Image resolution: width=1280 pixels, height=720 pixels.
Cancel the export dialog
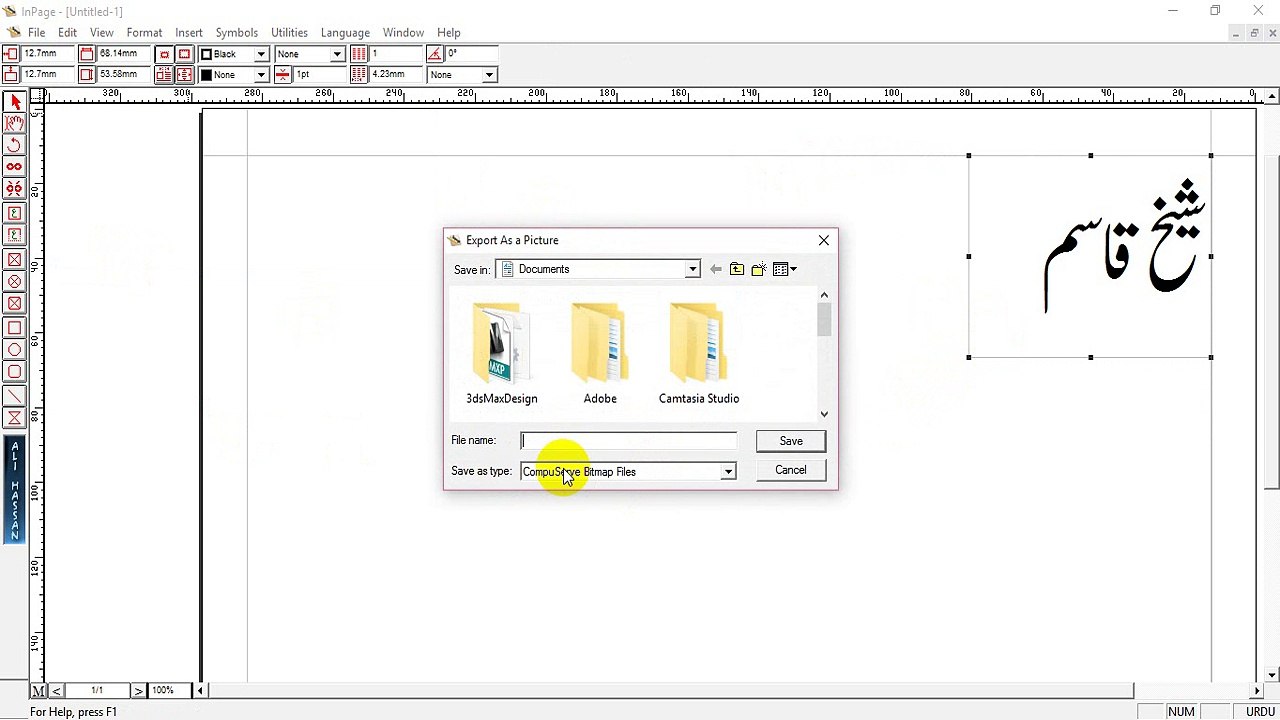[x=791, y=470]
